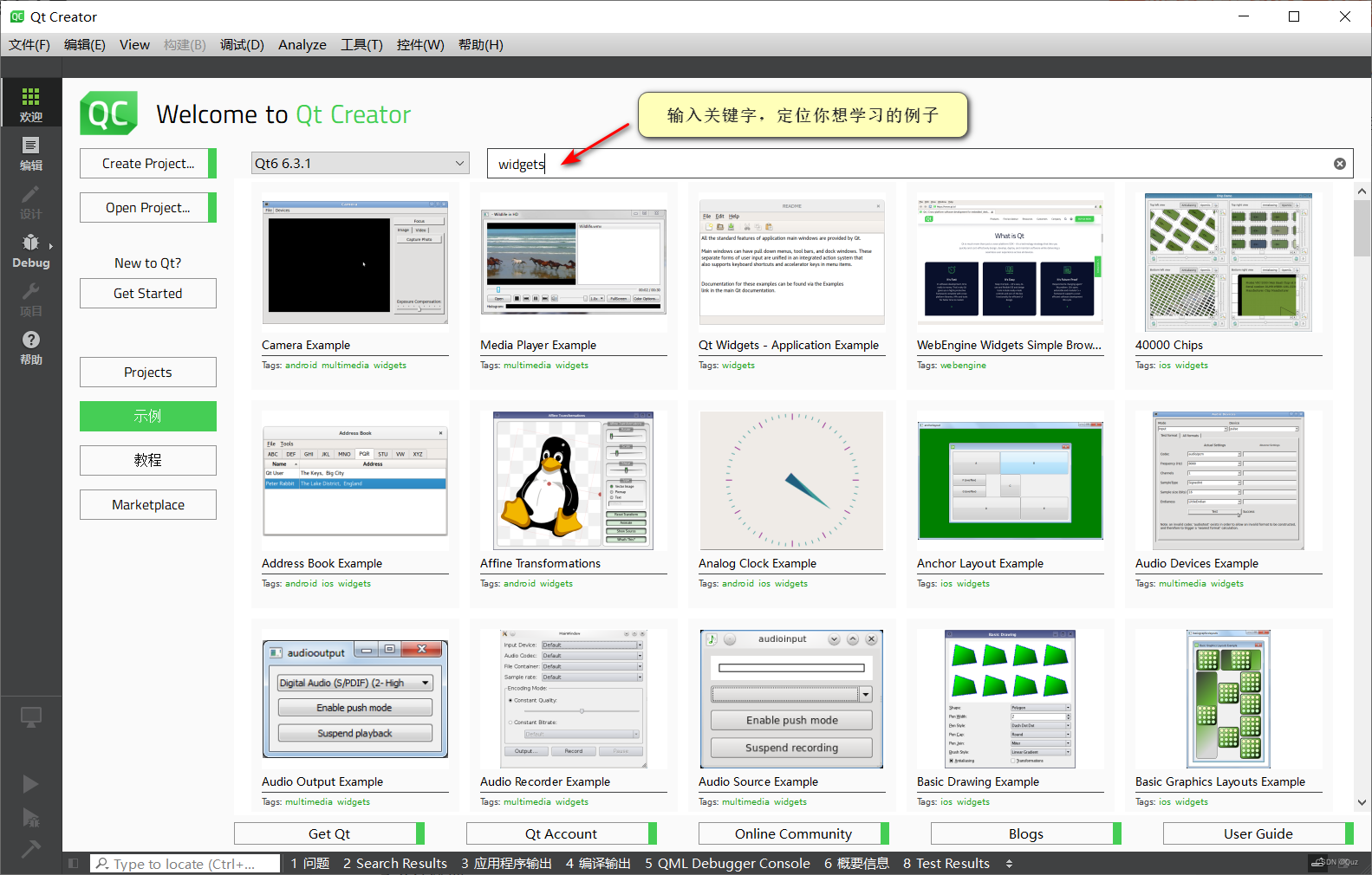Select the Marketplace tab
Image resolution: width=1372 pixels, height=875 pixels.
[148, 504]
